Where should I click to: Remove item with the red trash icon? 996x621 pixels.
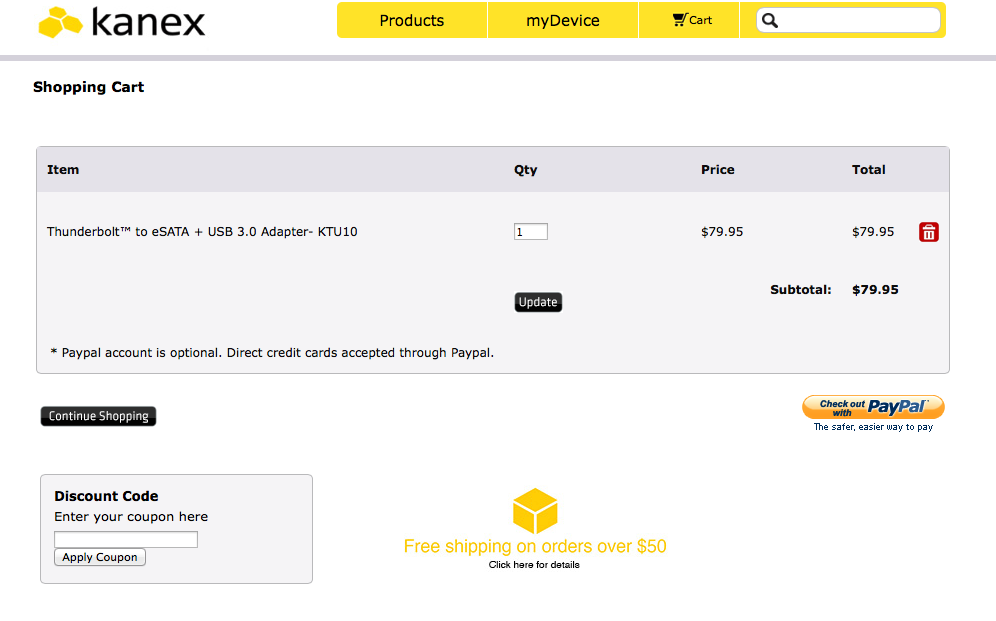pyautogui.click(x=929, y=232)
